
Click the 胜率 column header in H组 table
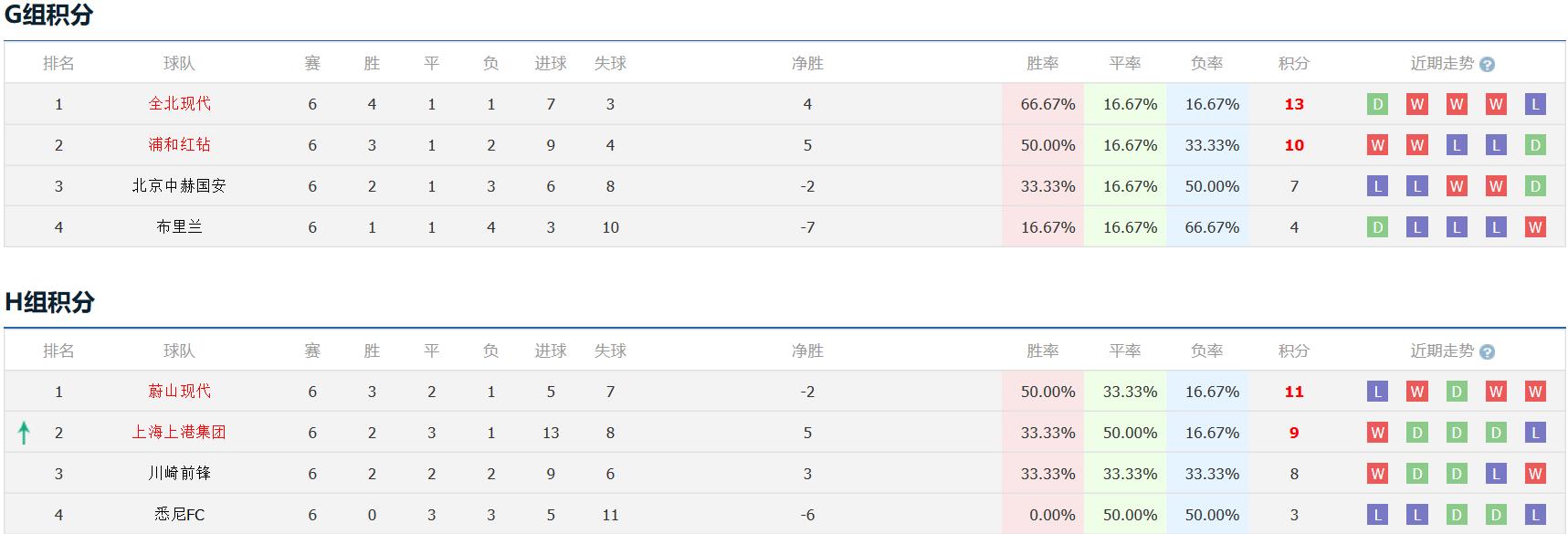1043,351
